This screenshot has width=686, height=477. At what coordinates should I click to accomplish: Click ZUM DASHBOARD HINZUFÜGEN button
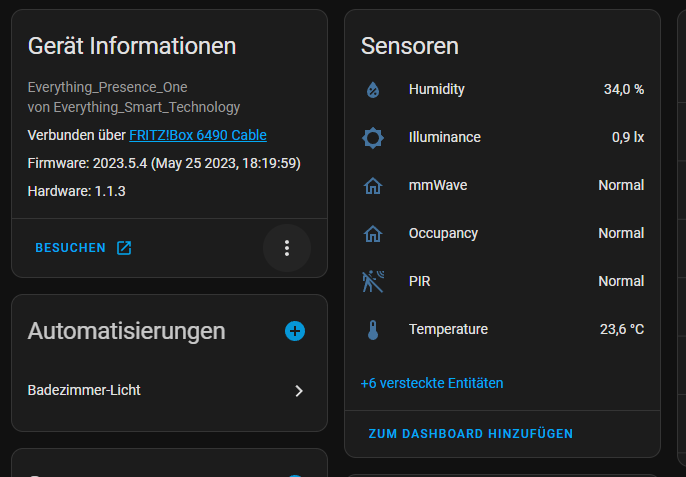click(x=471, y=434)
